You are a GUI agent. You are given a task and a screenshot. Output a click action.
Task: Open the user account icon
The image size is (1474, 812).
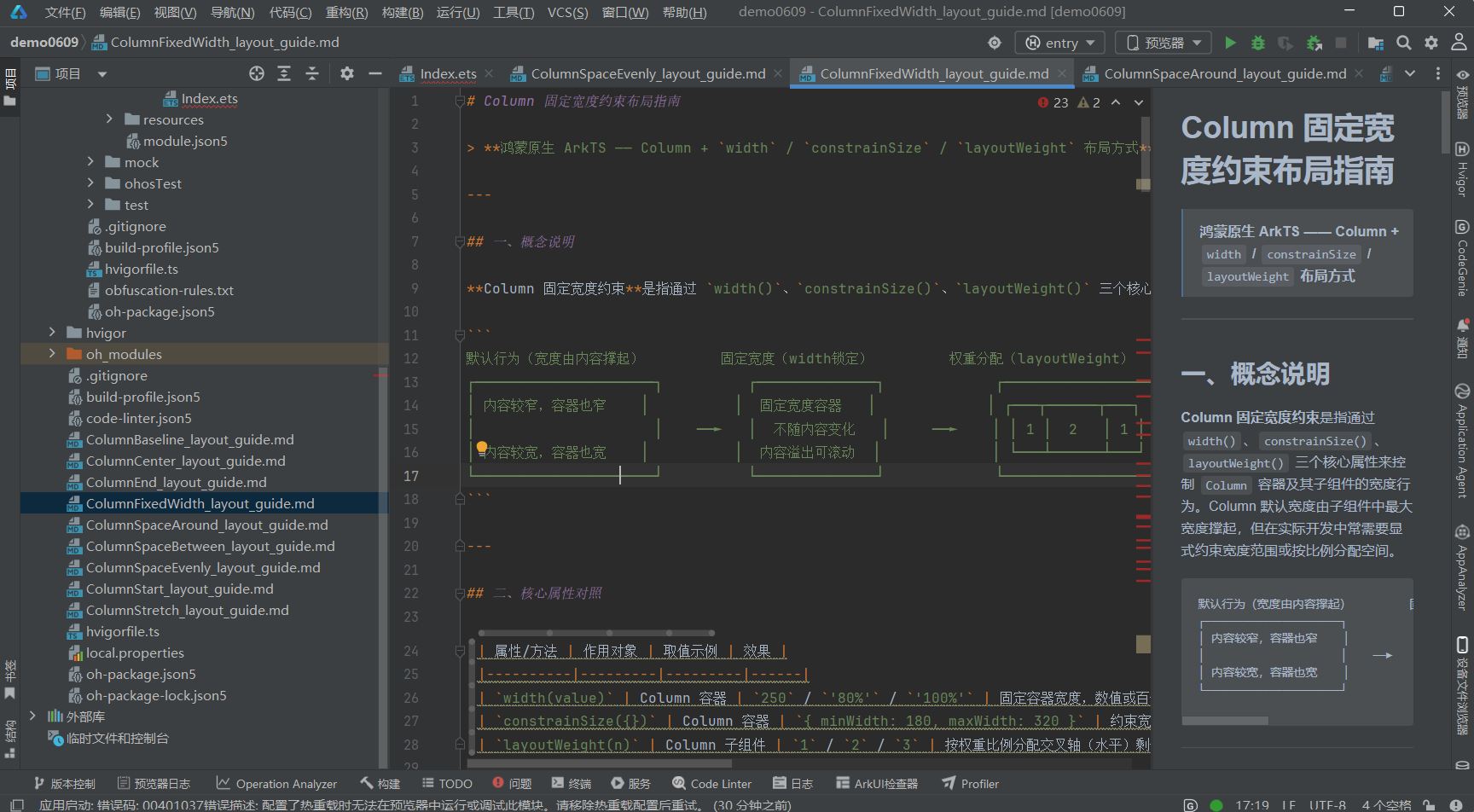click(1459, 42)
